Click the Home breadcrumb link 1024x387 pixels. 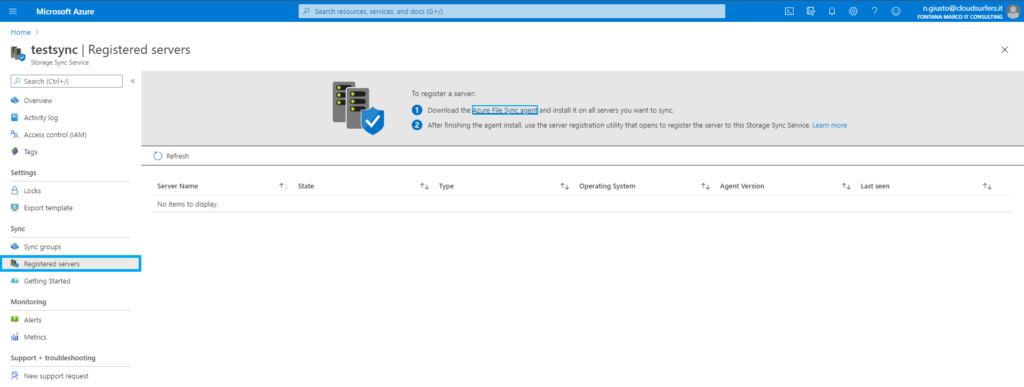click(20, 32)
